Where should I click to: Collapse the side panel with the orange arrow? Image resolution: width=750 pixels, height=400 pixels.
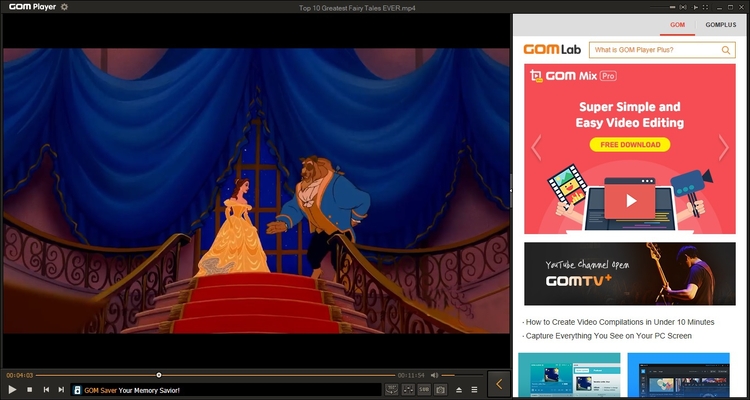[499, 384]
